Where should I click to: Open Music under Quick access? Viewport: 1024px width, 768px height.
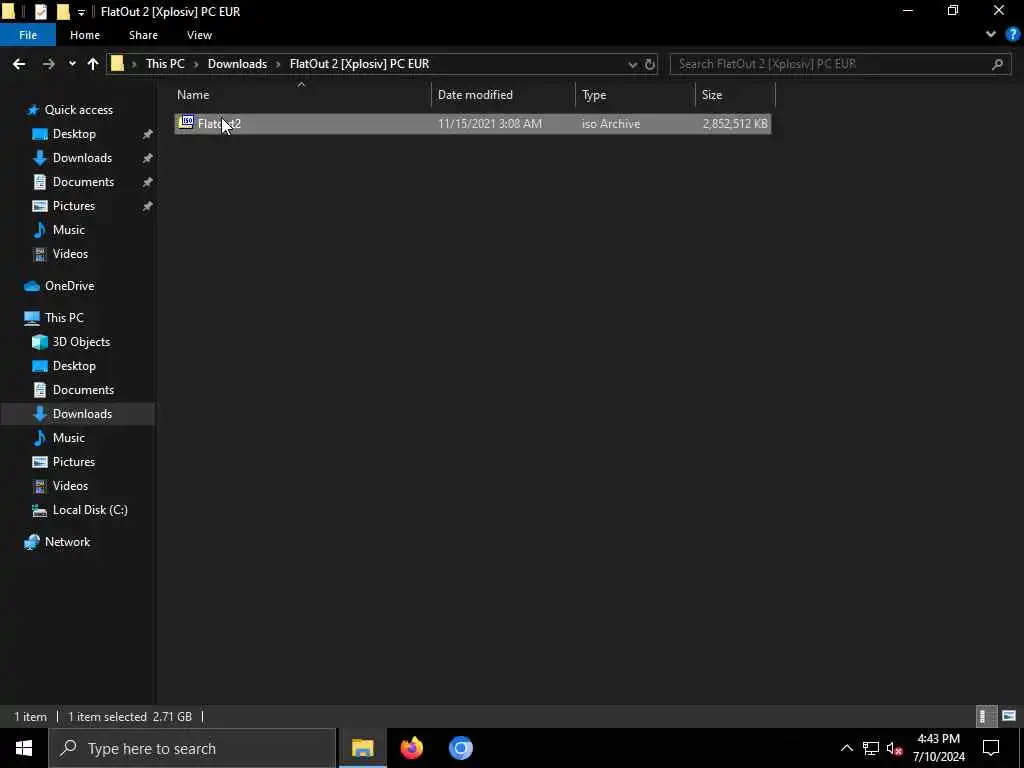click(x=69, y=230)
